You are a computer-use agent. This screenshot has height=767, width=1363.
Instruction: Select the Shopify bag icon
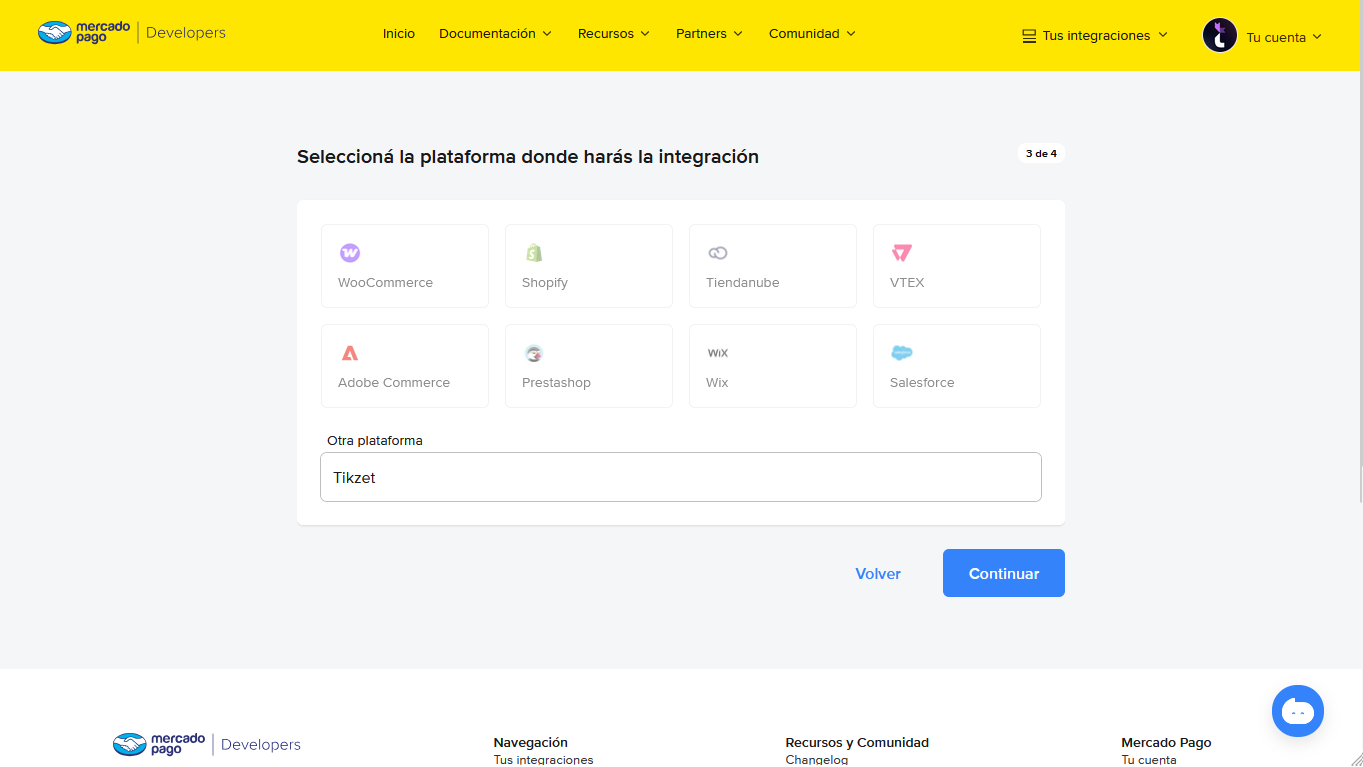[x=534, y=253]
